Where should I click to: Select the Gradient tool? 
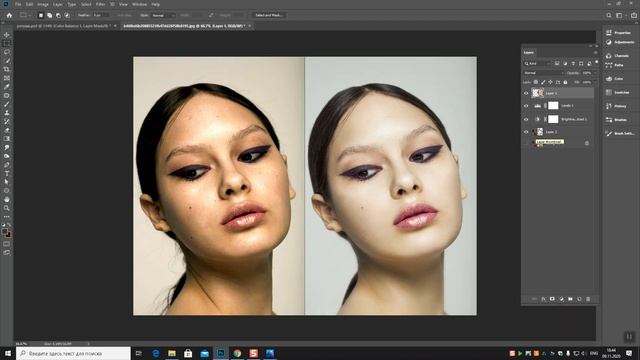(7, 139)
